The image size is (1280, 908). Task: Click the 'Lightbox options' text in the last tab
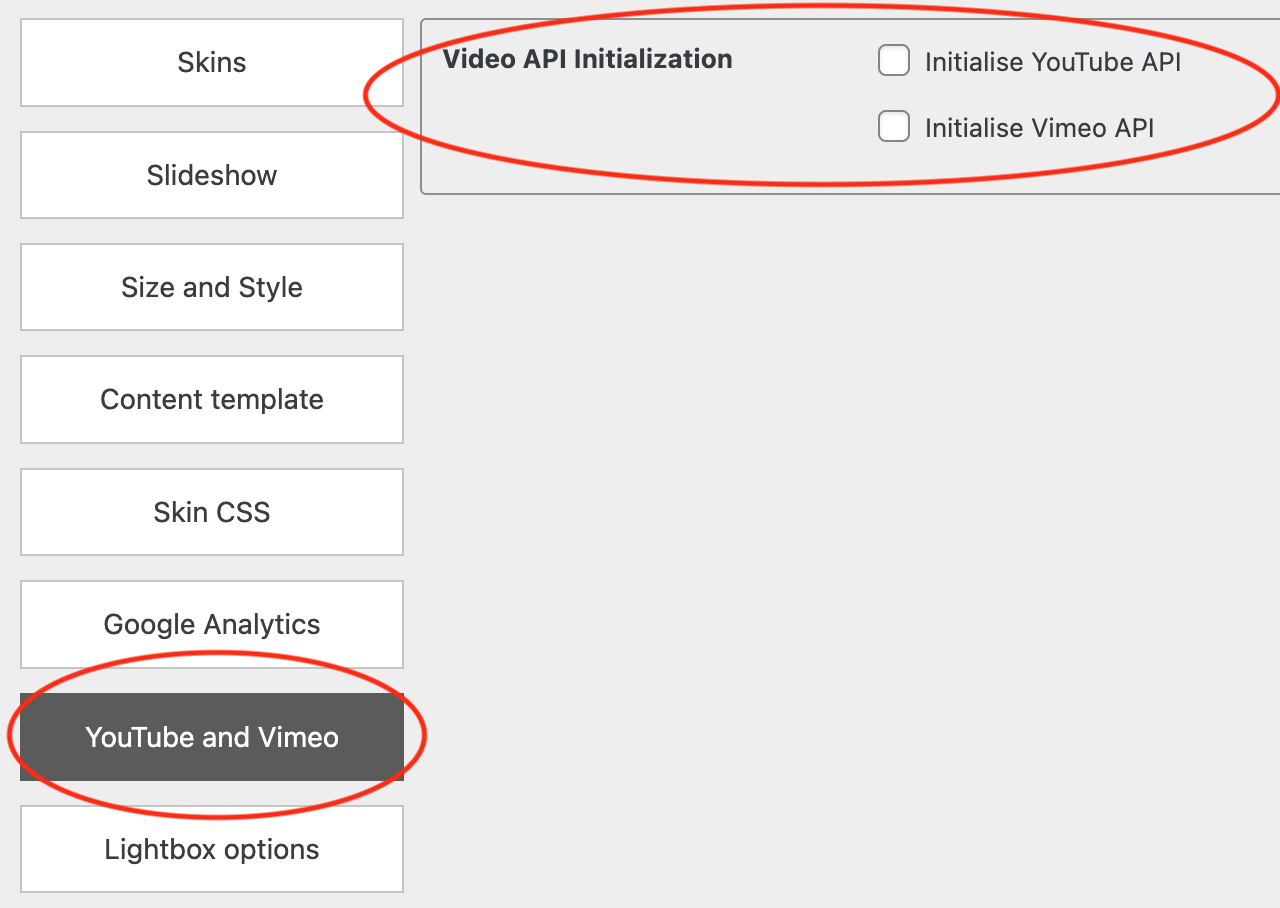point(211,849)
